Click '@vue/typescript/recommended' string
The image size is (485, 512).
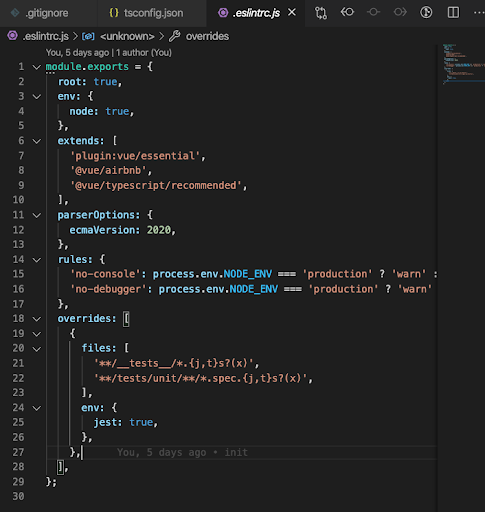point(156,185)
